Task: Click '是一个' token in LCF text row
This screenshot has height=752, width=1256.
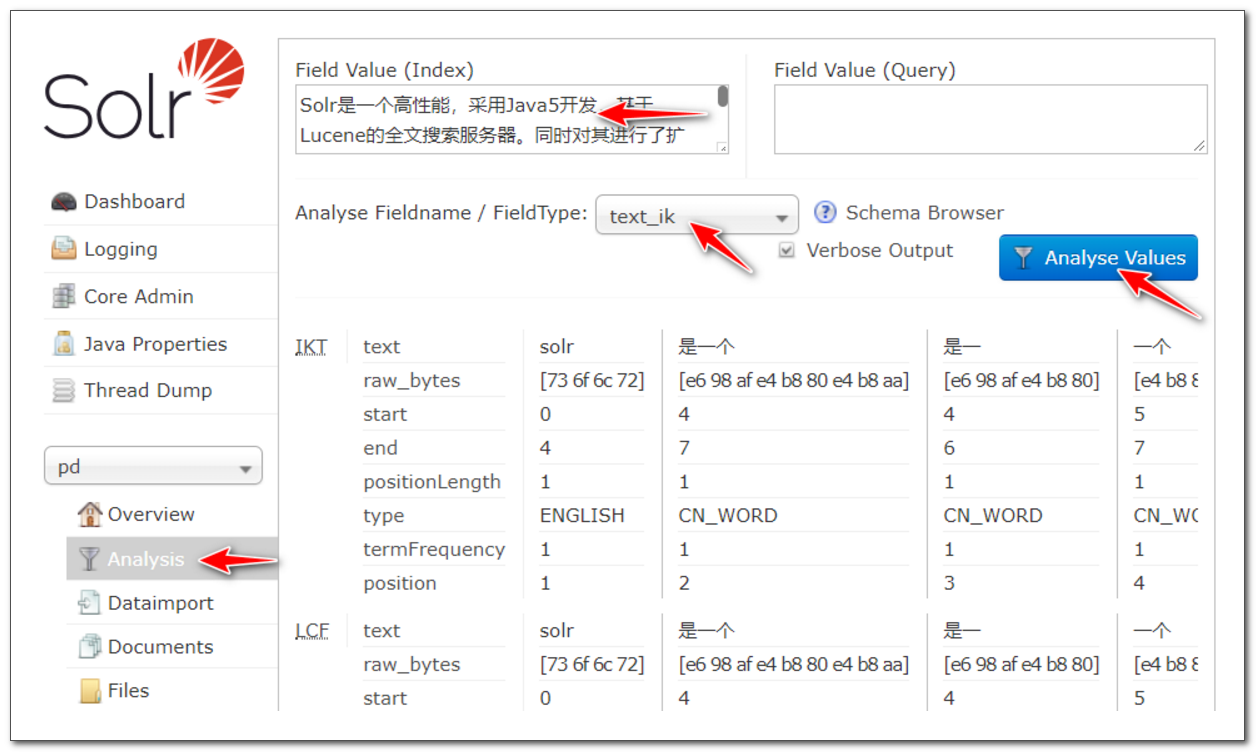Action: point(706,631)
